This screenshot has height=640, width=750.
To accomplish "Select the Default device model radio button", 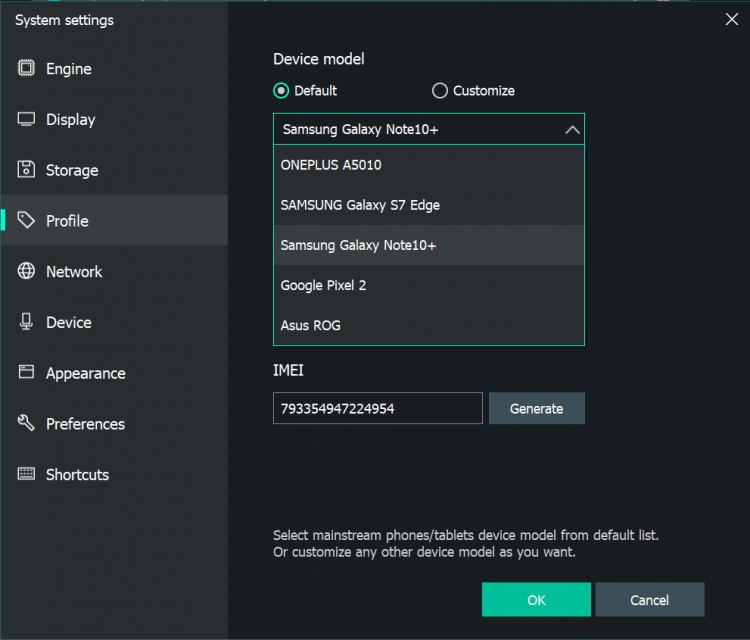I will point(281,91).
